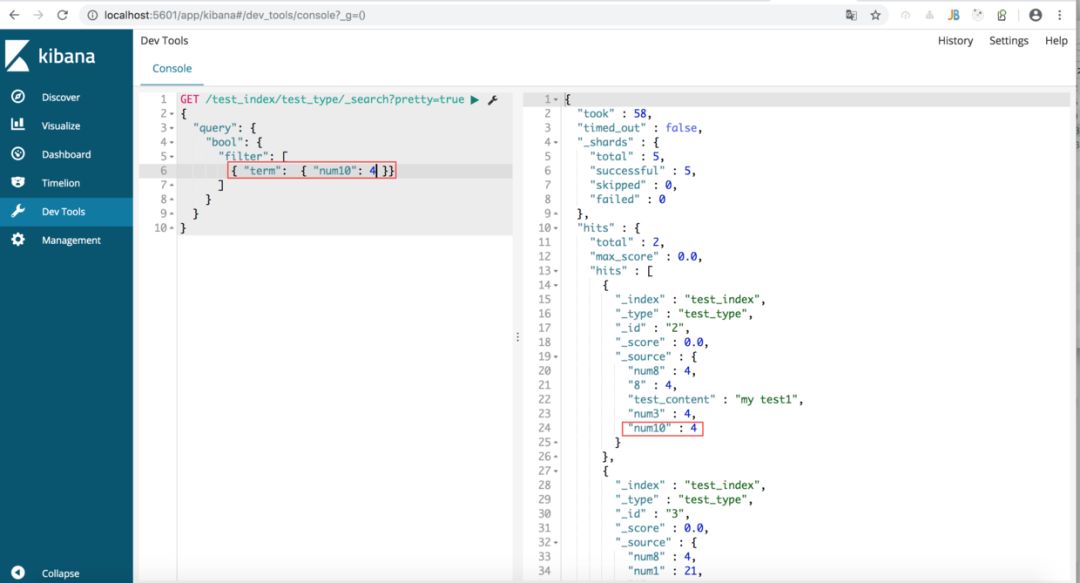Collapse the "hits" object at response line 10
Viewport: 1080px width, 583px height.
pos(556,228)
